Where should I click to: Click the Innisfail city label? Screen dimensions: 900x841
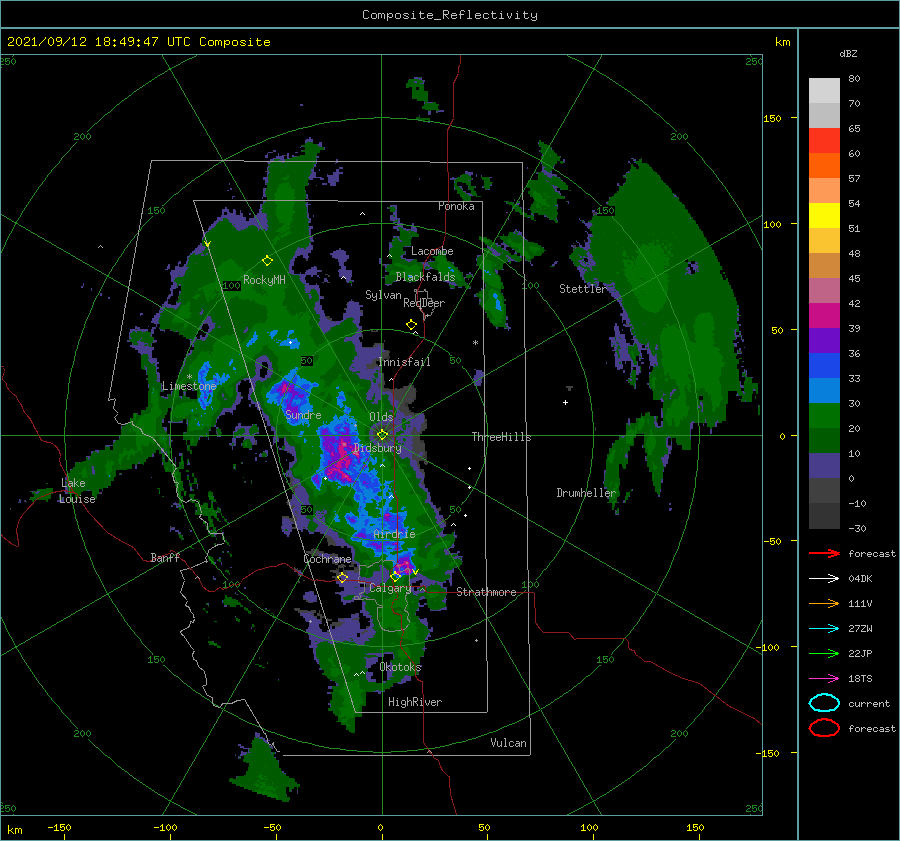pyautogui.click(x=404, y=362)
